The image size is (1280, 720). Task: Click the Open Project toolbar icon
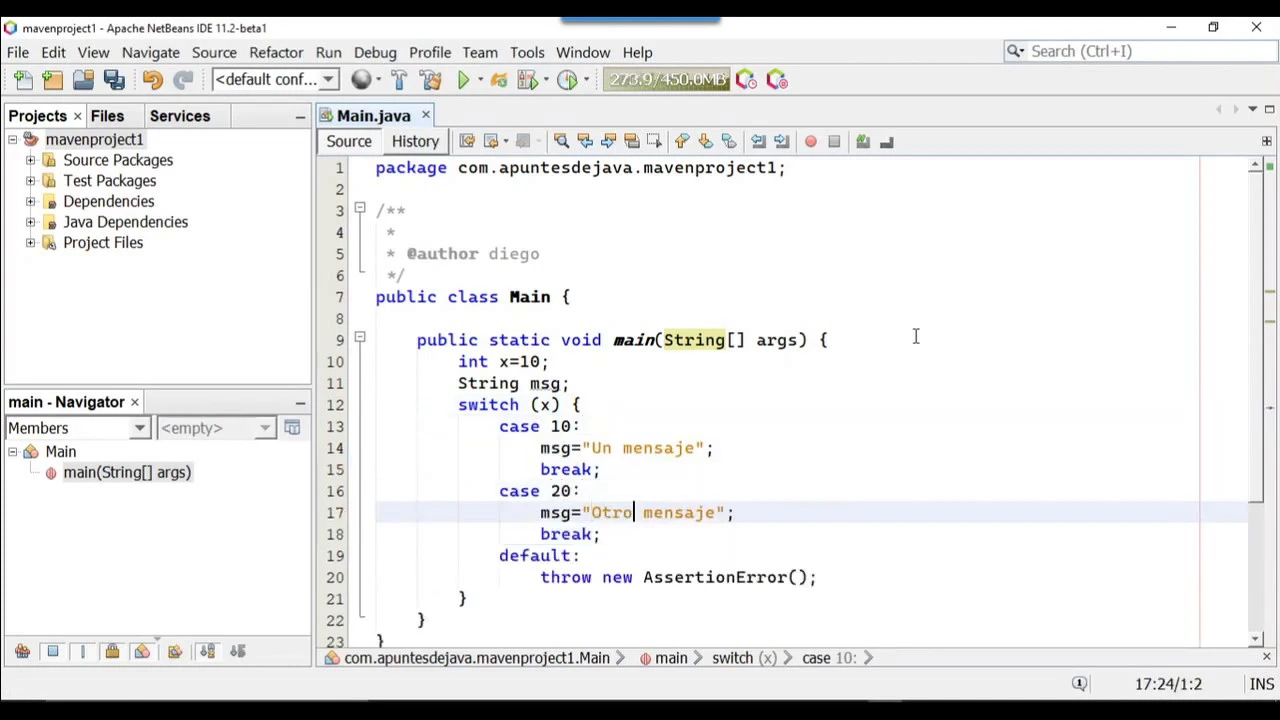pos(83,80)
